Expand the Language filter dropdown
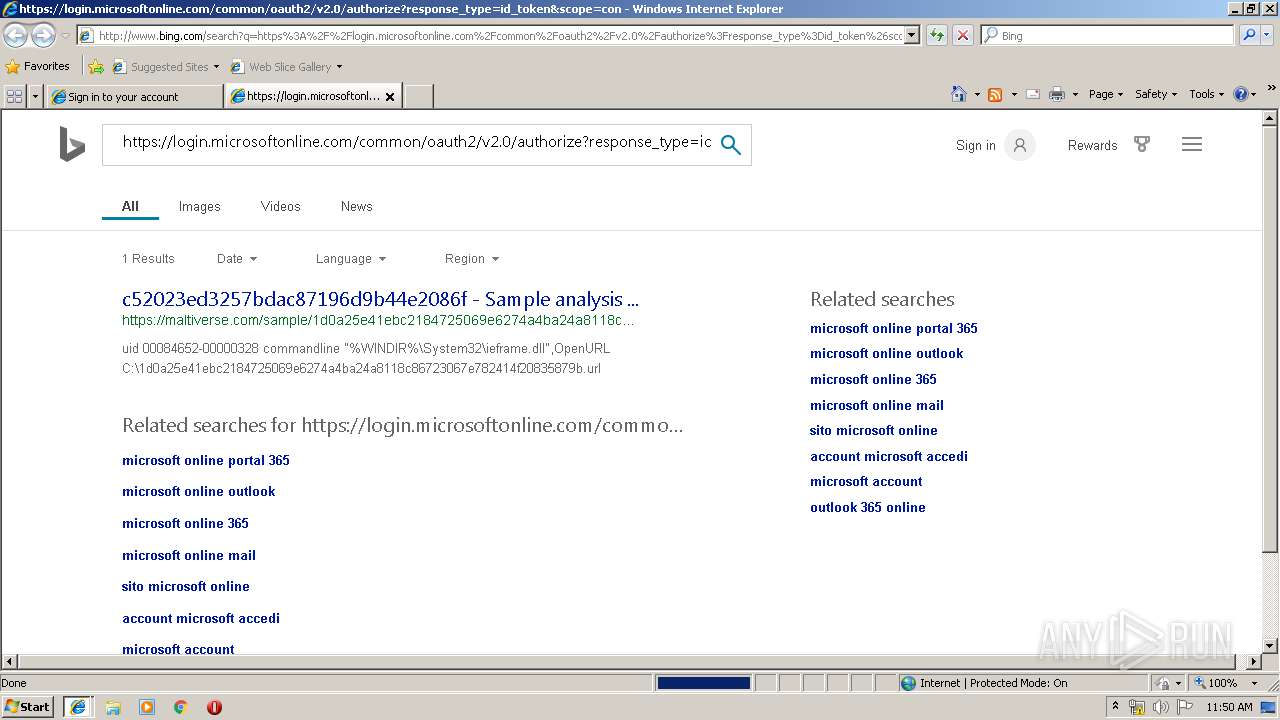The width and height of the screenshot is (1280, 720). pos(351,258)
